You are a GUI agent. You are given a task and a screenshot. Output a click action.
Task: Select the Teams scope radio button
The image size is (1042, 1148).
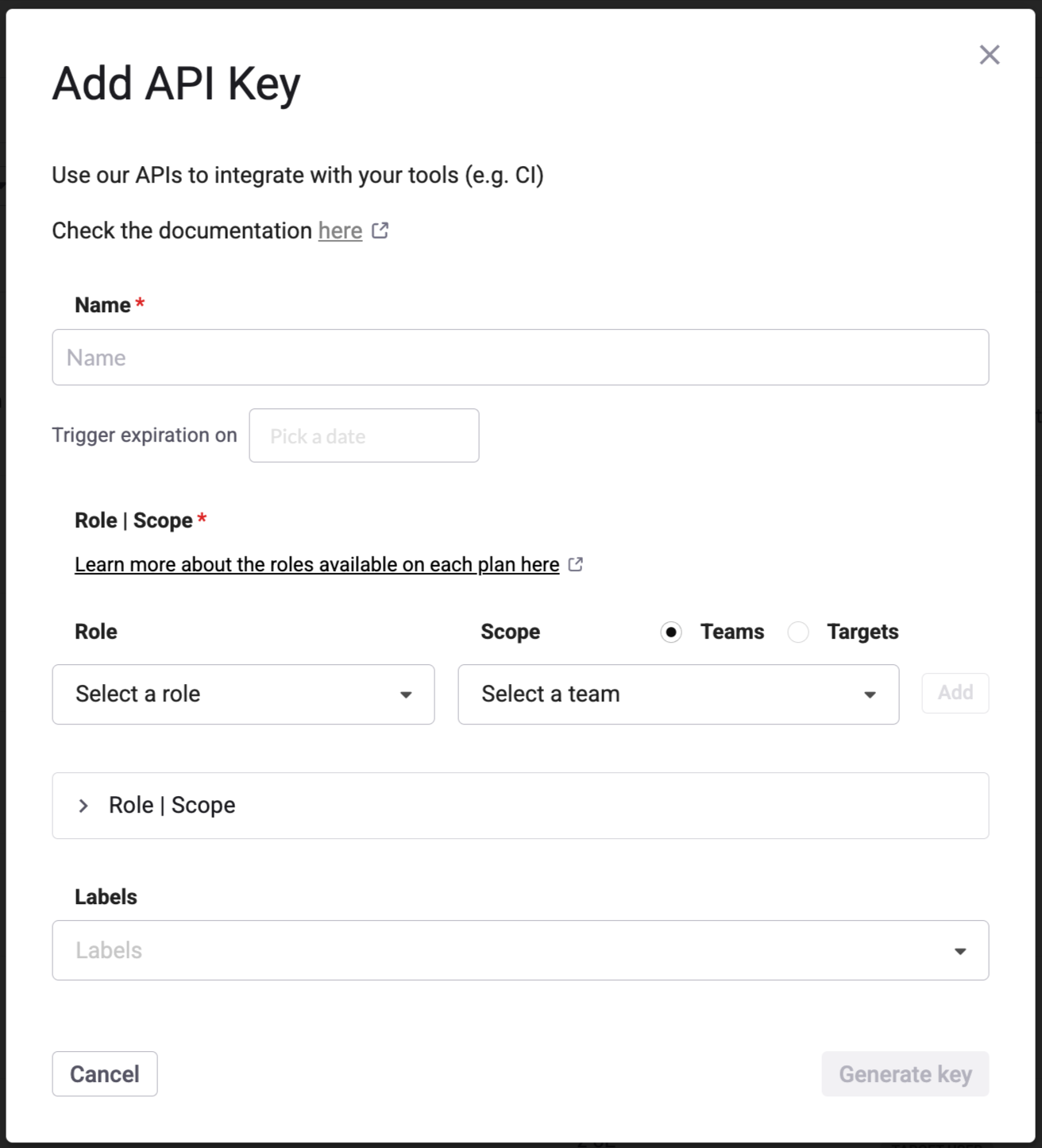671,632
